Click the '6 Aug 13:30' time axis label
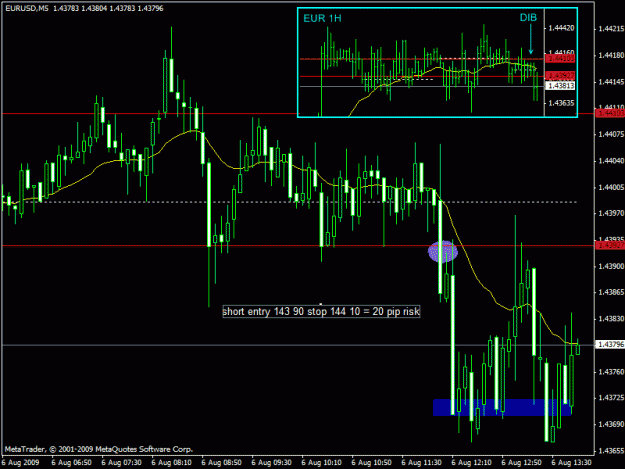Screen dimensions: 625x469 click(x=571, y=463)
